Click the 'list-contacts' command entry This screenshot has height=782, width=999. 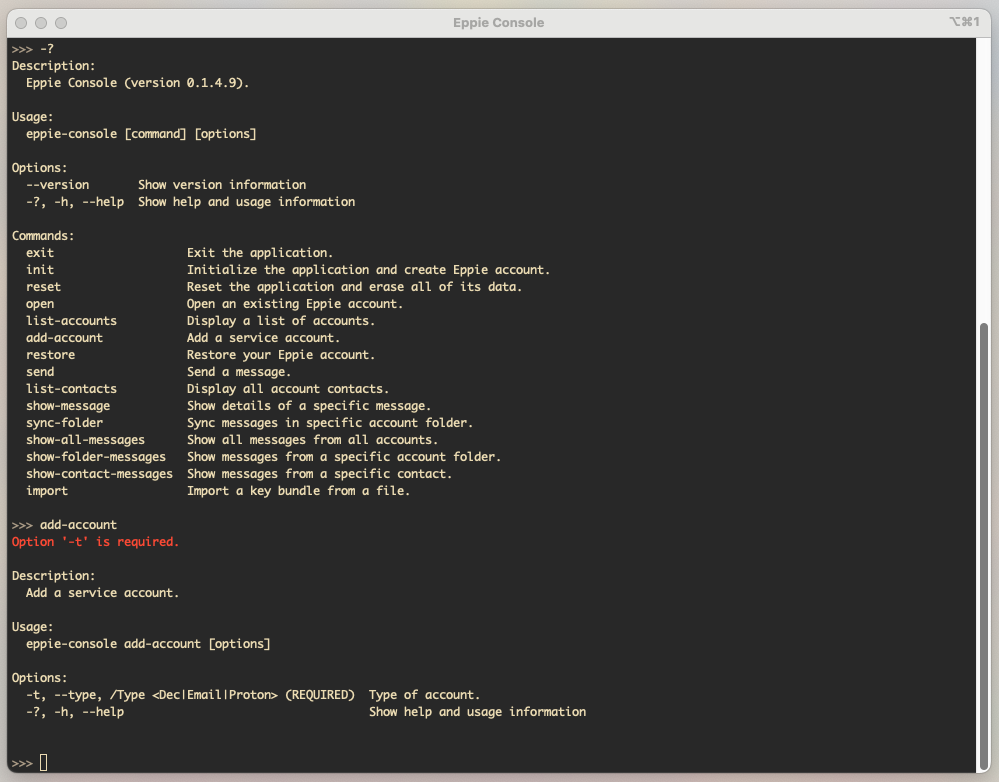point(71,389)
